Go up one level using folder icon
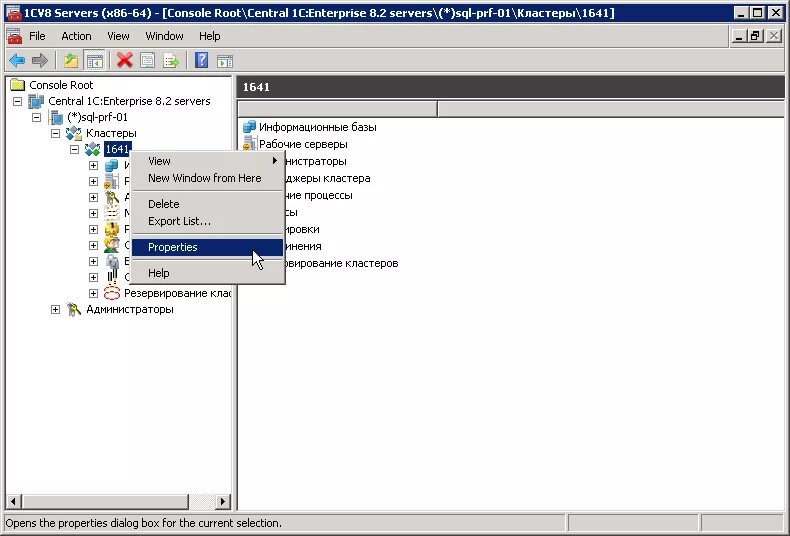 tap(71, 61)
